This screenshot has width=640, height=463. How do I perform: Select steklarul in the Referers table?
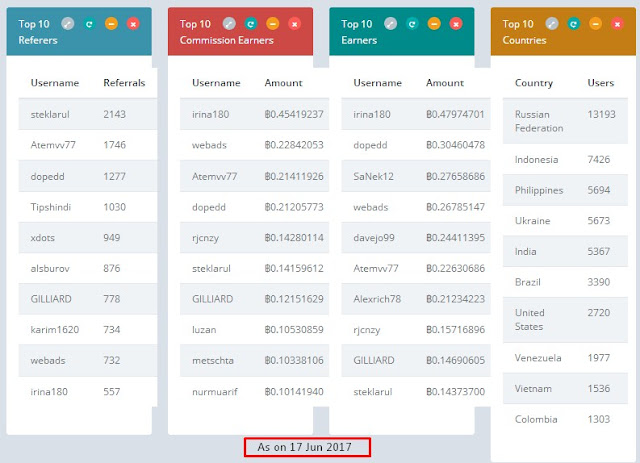(x=50, y=114)
